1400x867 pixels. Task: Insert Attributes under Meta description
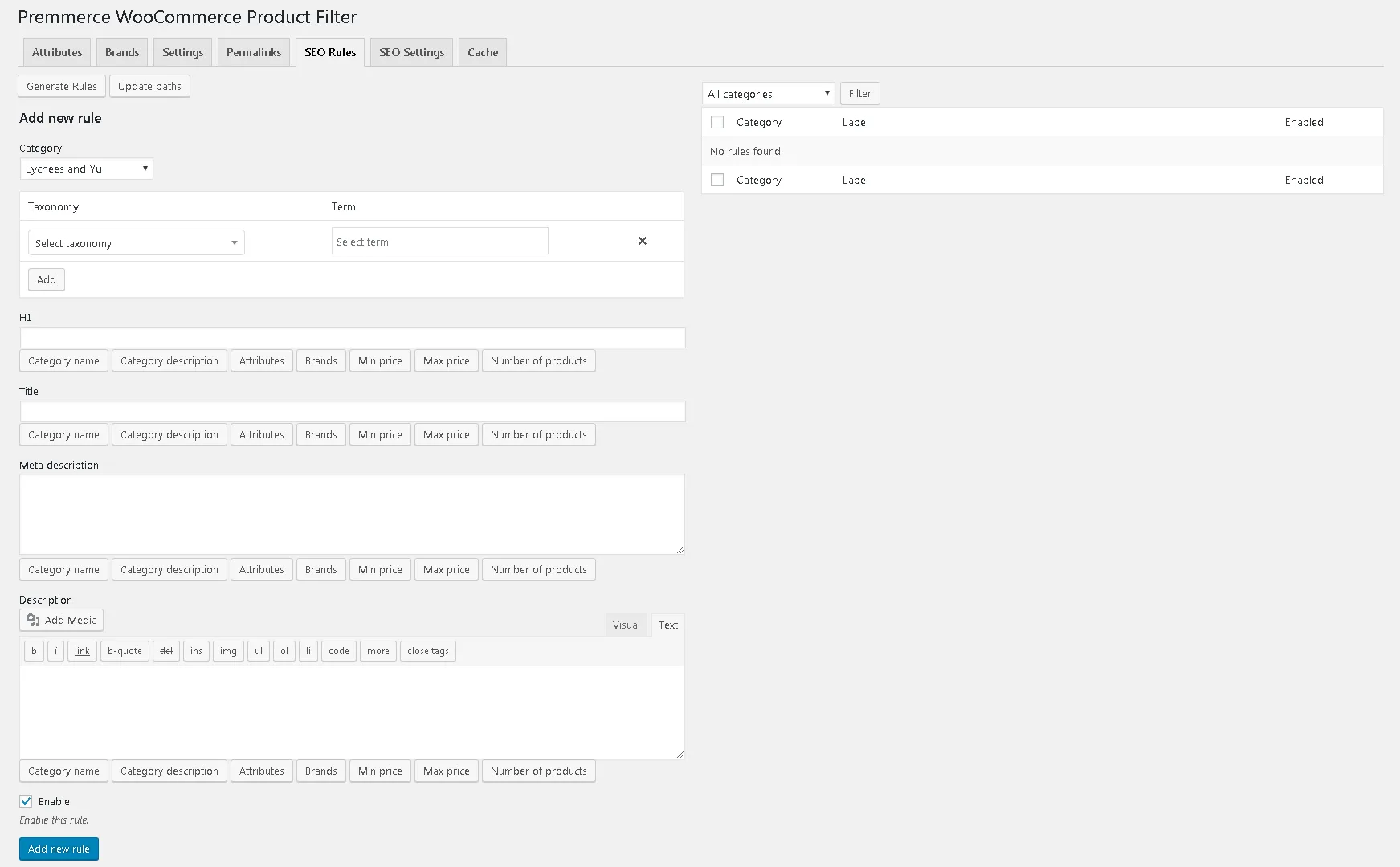click(x=262, y=570)
